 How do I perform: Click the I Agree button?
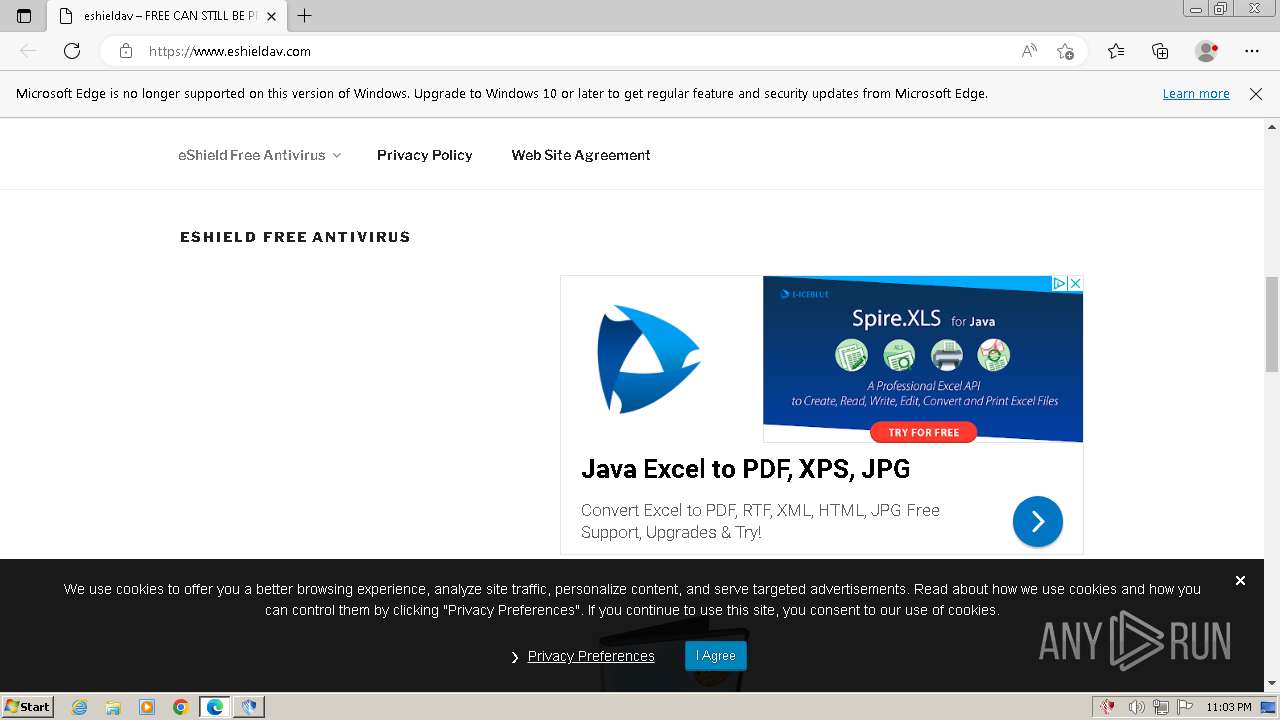716,656
